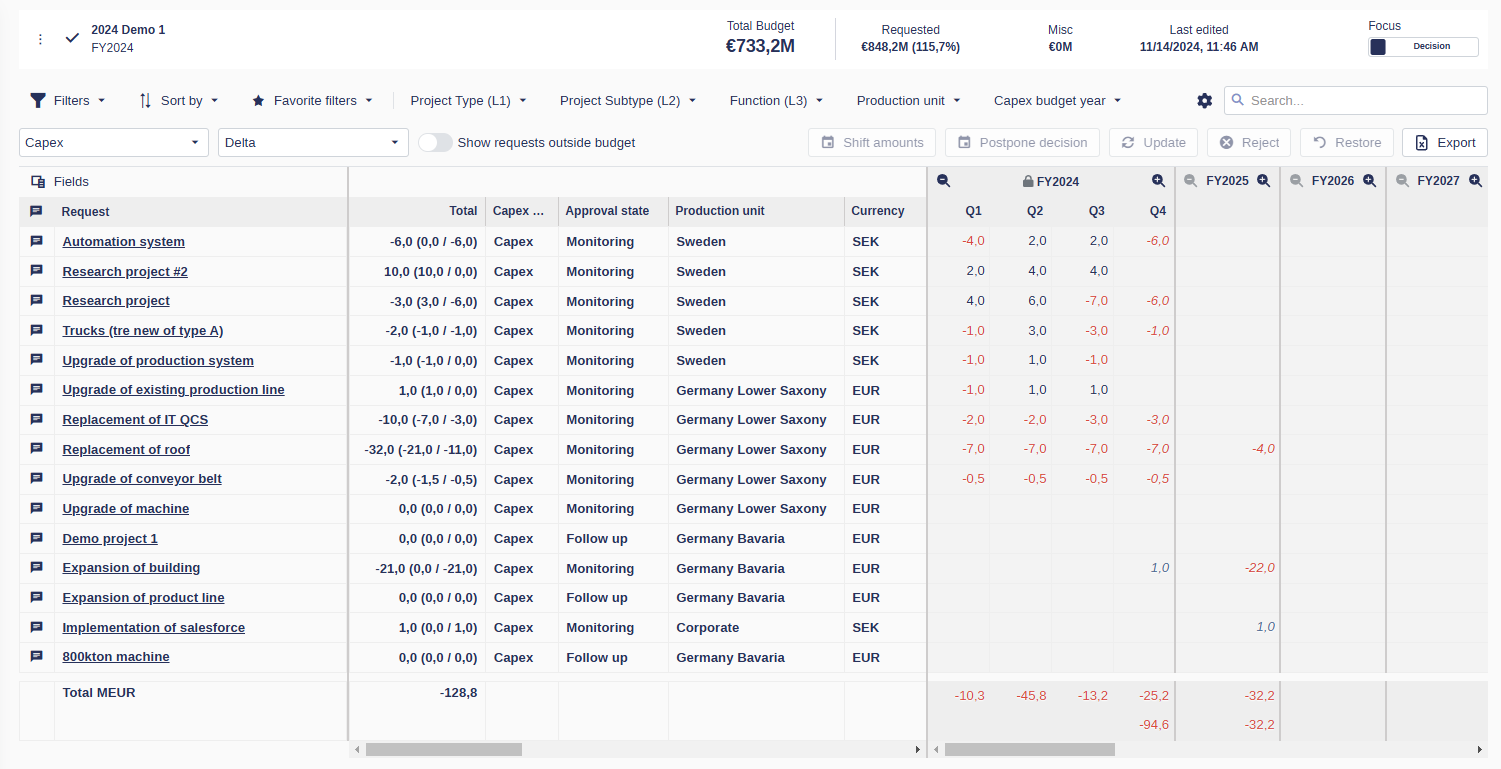This screenshot has width=1501, height=769.
Task: Open Upgrade of existing production line link
Action: click(173, 389)
